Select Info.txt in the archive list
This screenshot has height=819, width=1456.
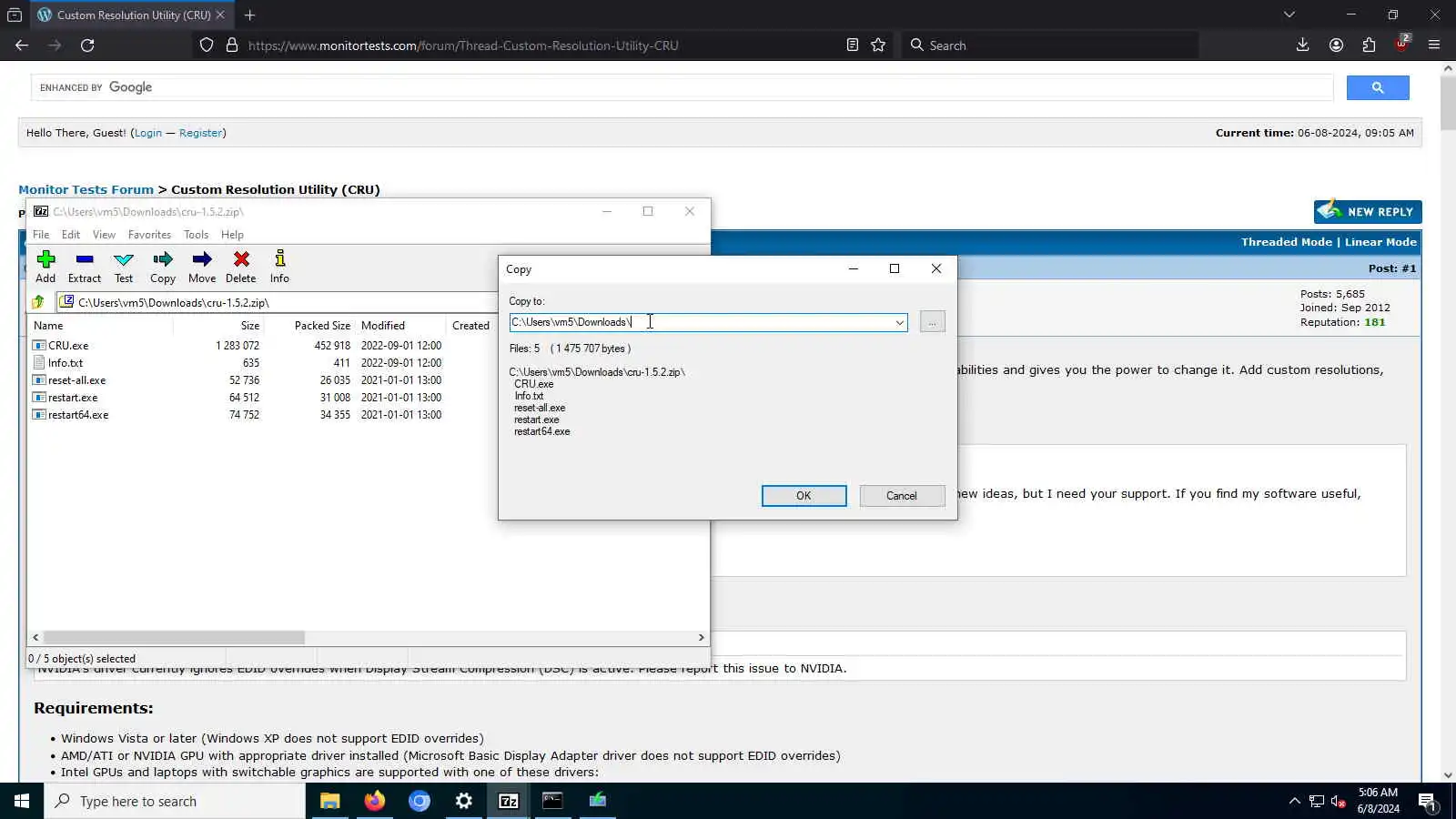point(66,363)
